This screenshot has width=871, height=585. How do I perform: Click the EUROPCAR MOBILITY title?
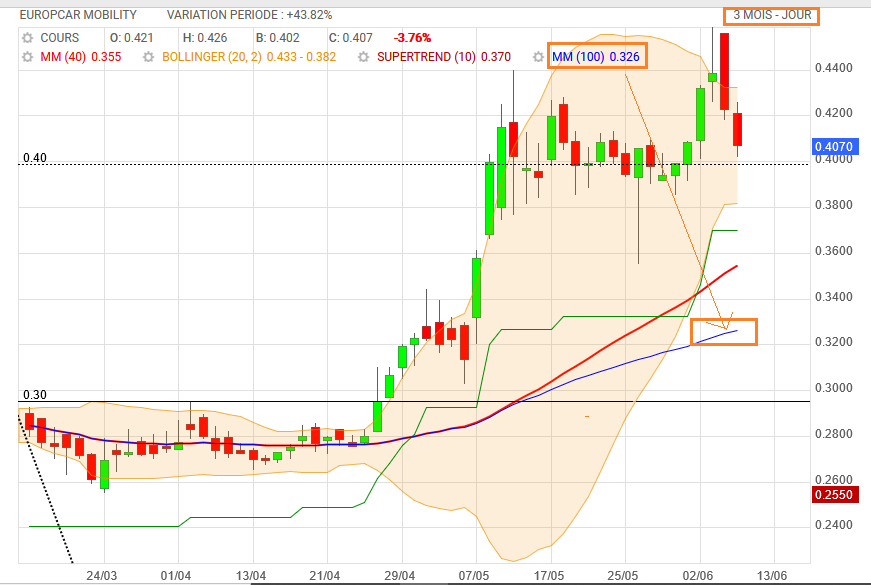coord(78,15)
